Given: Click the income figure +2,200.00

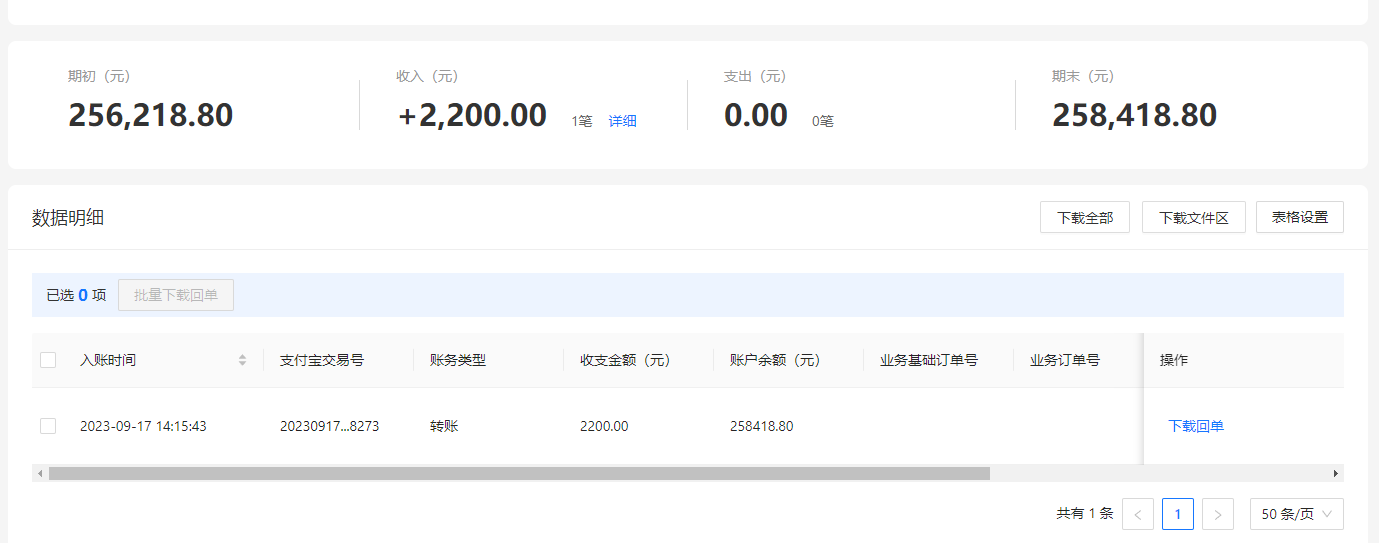Looking at the screenshot, I should [x=473, y=115].
